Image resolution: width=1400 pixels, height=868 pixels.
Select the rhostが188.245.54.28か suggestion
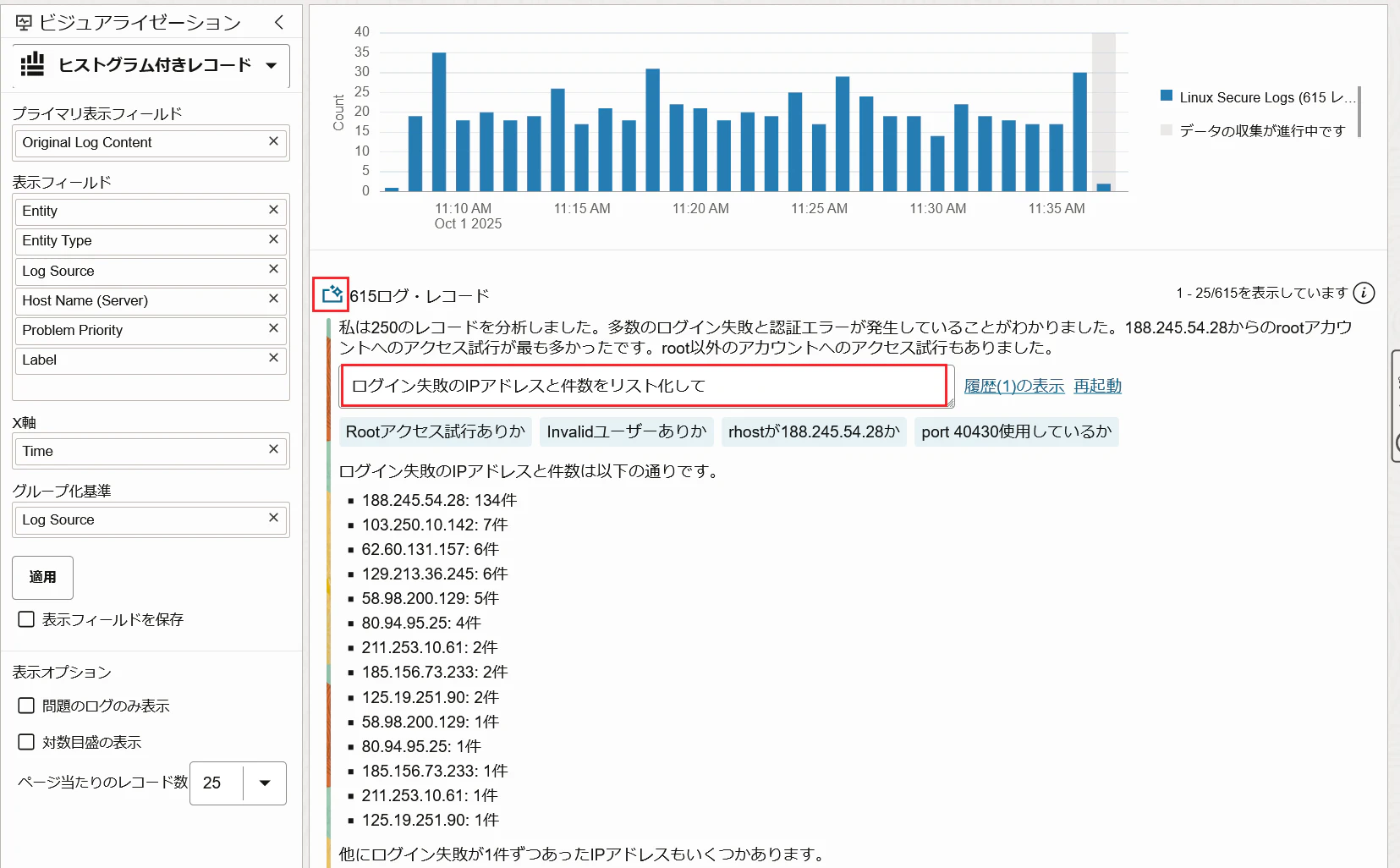click(x=814, y=431)
